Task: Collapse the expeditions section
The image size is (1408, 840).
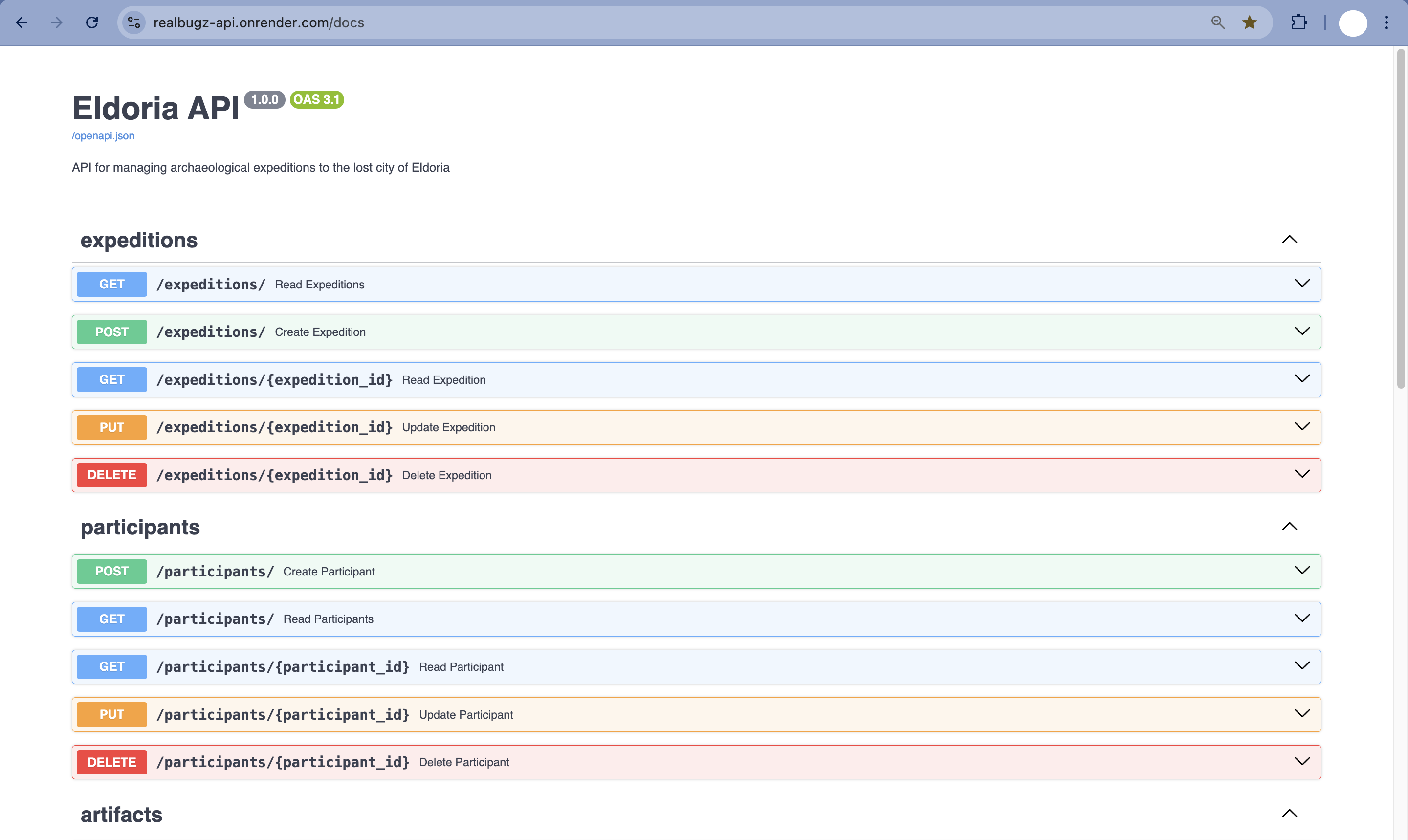Action: [1289, 240]
